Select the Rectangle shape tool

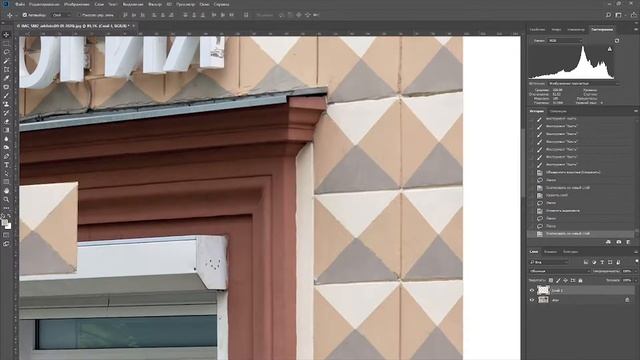click(6, 182)
